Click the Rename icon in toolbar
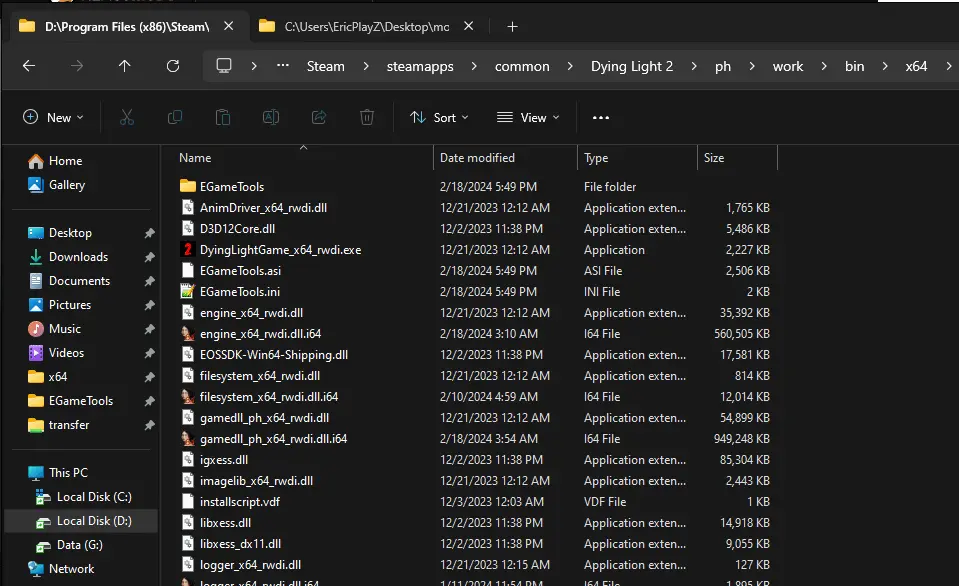 [x=271, y=117]
